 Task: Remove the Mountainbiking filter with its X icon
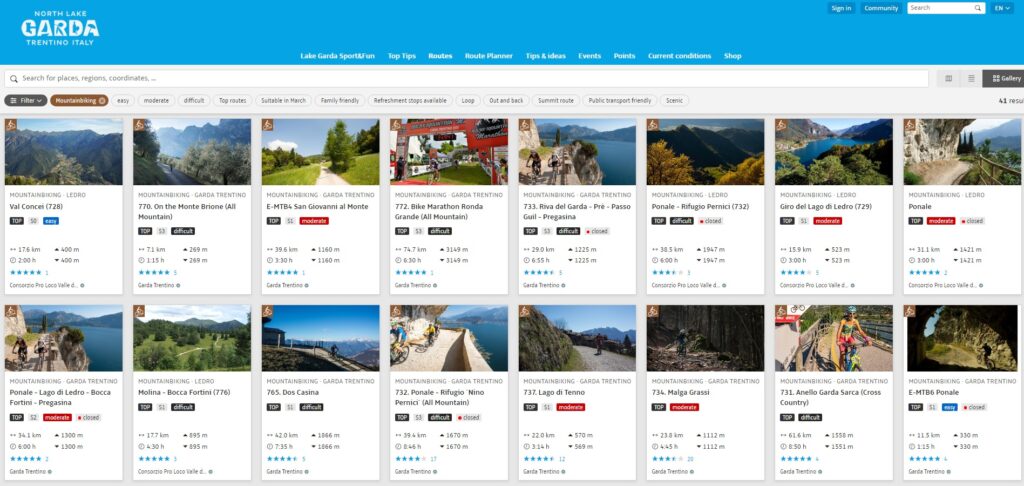pyautogui.click(x=102, y=101)
